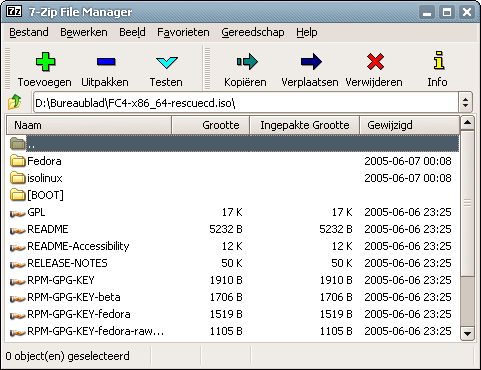Go up one folder level arrow icon

point(15,102)
